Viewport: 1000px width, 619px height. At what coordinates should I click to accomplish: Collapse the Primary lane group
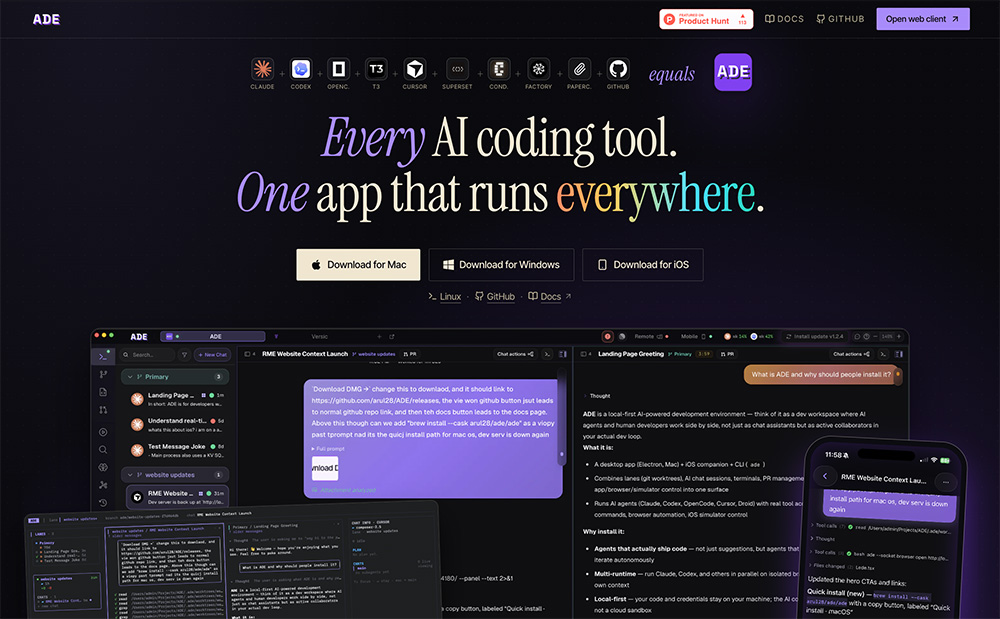(x=175, y=377)
